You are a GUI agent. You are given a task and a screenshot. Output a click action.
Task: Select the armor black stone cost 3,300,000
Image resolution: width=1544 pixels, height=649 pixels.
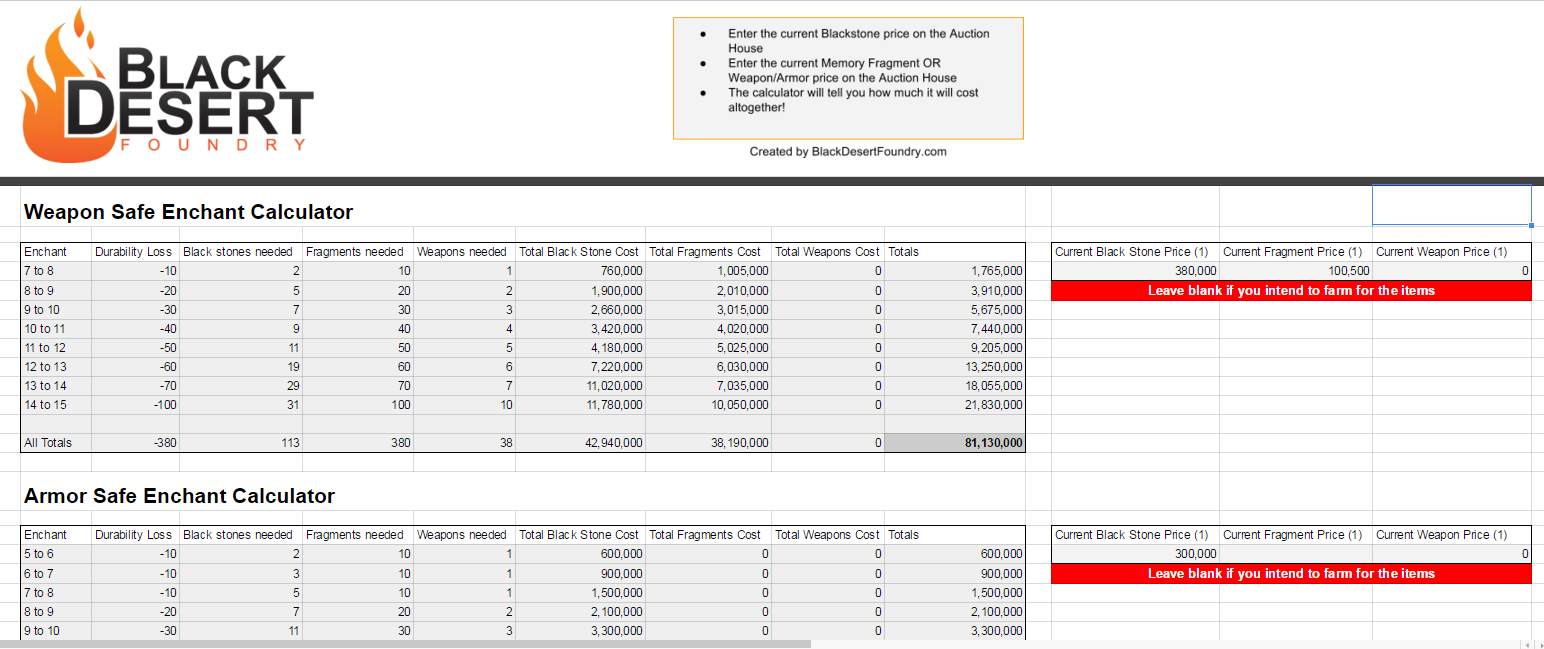click(581, 631)
